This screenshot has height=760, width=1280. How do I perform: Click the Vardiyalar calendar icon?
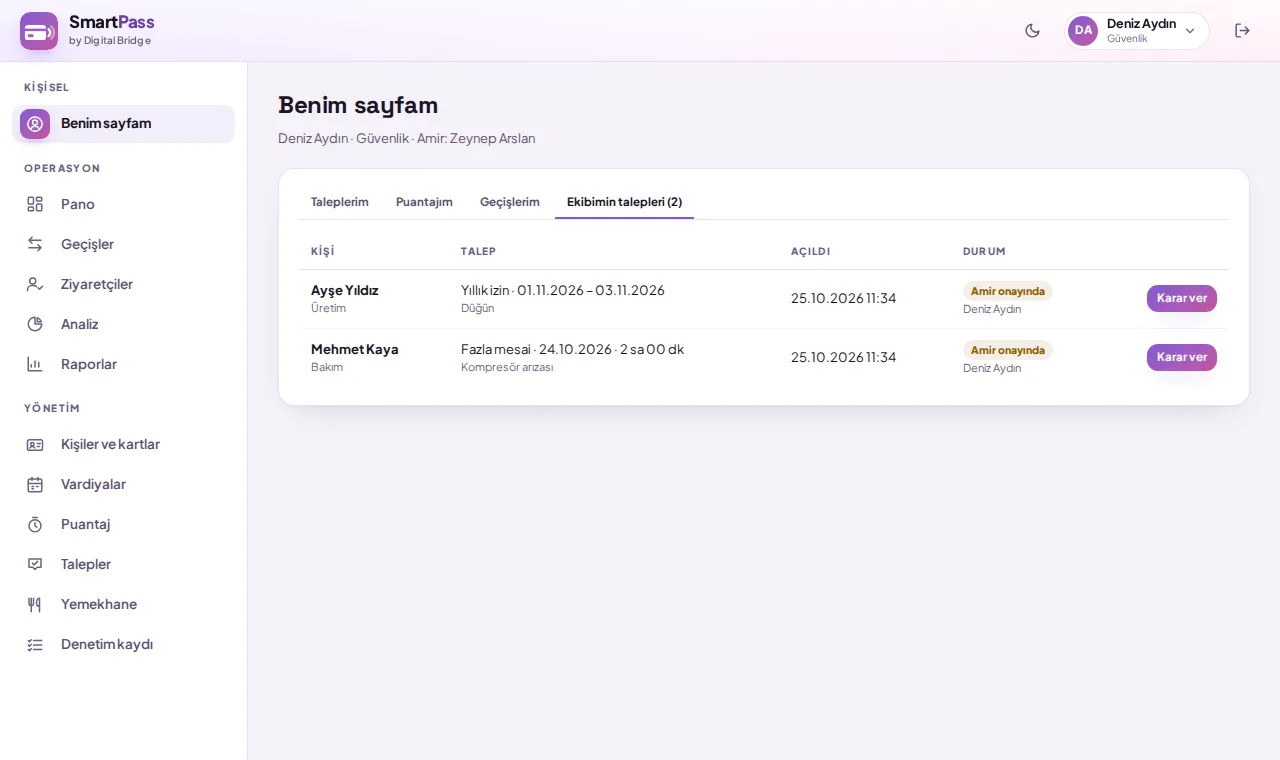35,484
